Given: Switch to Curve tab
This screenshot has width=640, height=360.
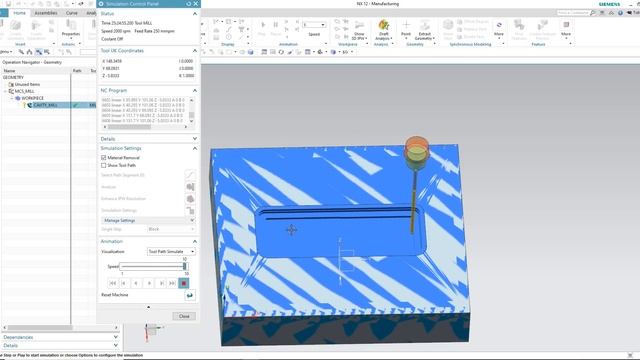Looking at the screenshot, I should [71, 13].
